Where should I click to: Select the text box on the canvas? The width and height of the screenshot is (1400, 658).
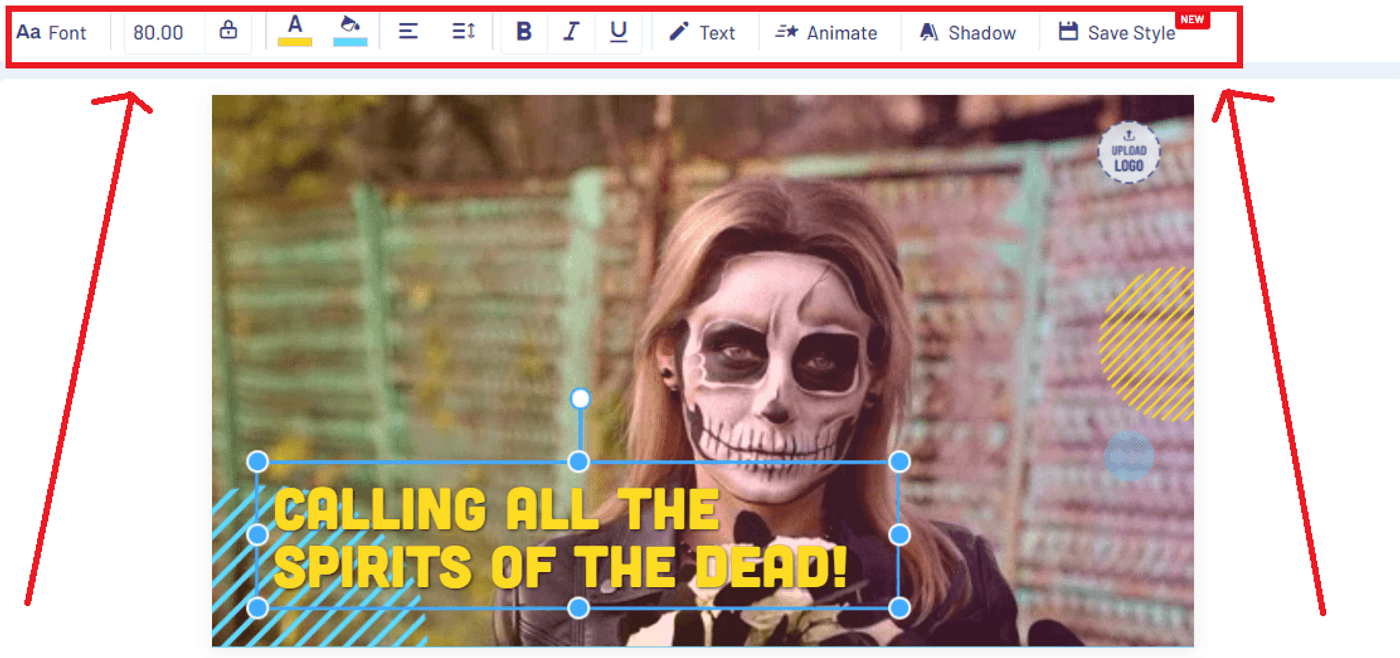coord(578,535)
